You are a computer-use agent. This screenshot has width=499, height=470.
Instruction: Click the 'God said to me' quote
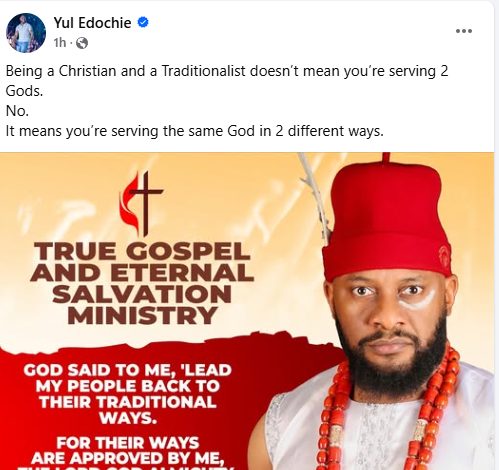128,394
